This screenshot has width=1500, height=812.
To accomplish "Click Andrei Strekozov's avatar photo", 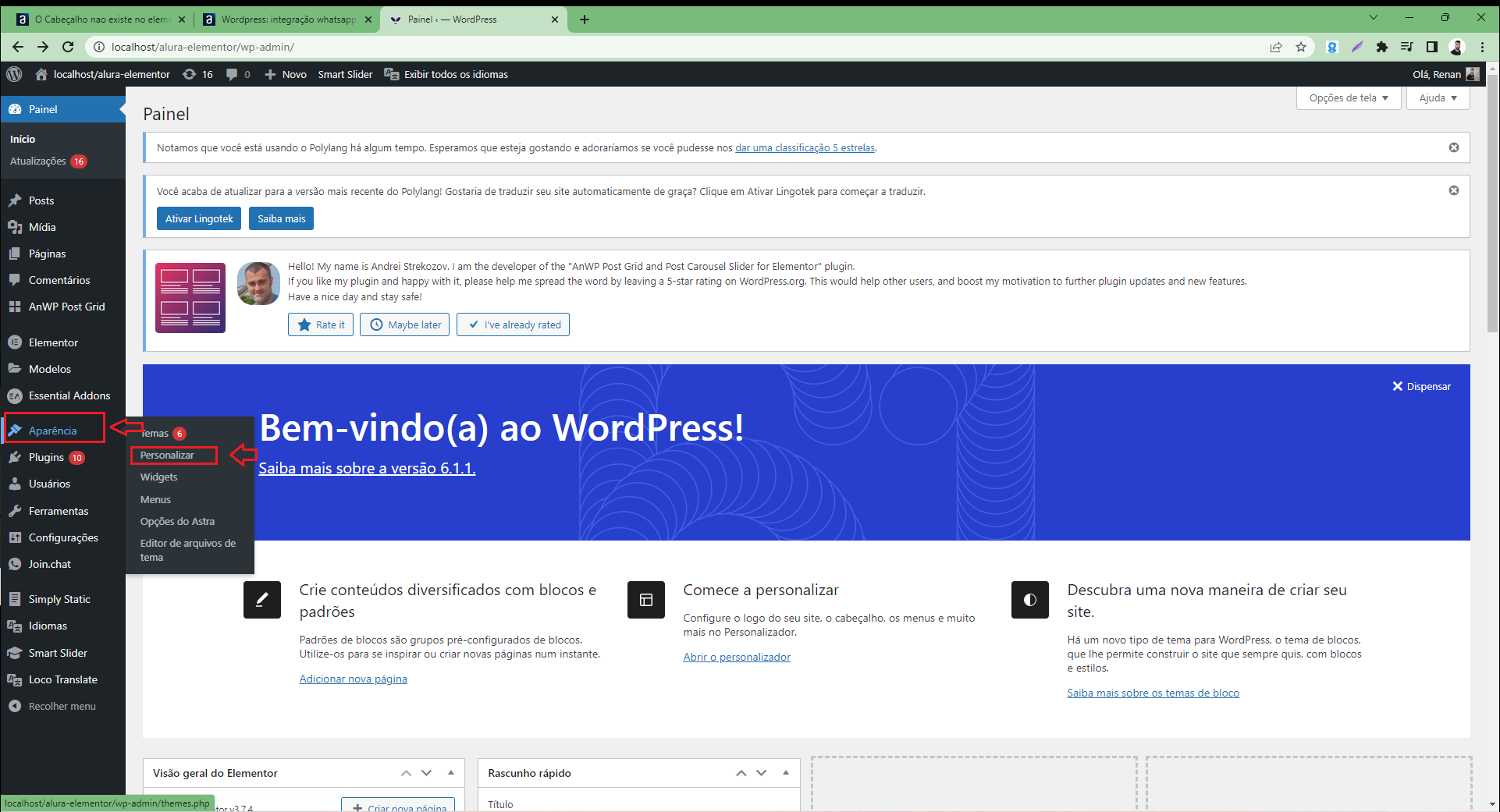I will click(258, 283).
